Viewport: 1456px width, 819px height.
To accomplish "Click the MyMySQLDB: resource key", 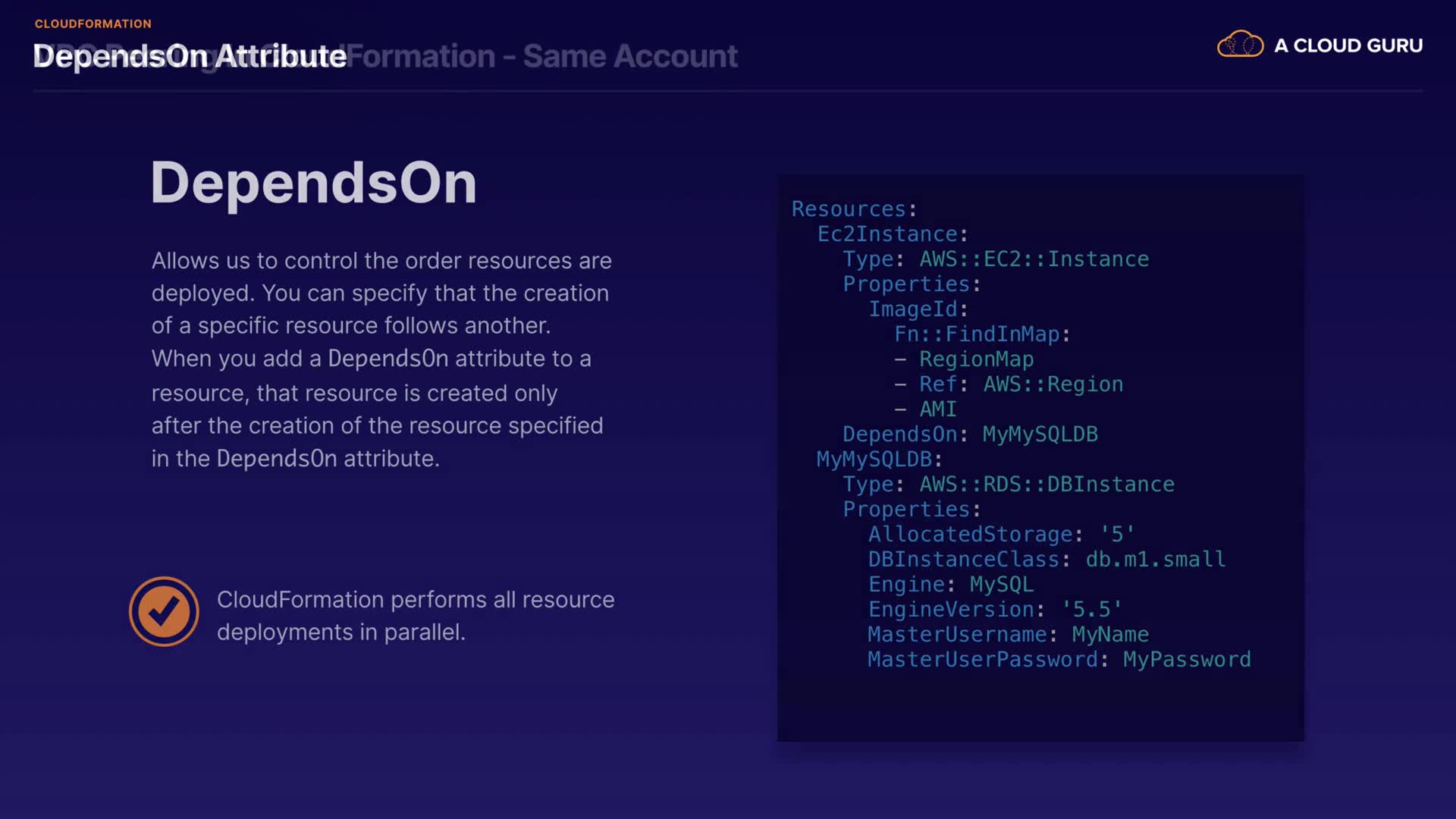I will pos(878,459).
